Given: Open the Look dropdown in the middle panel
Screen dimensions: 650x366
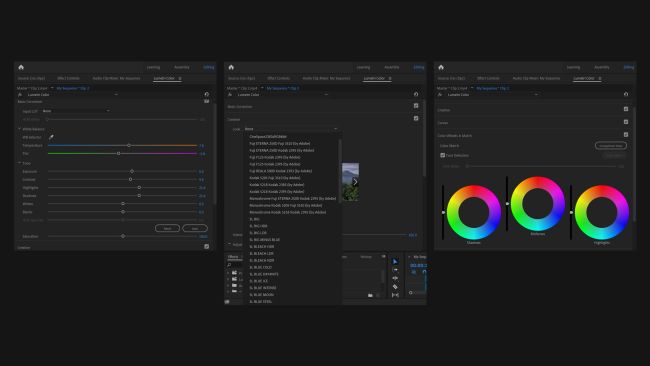Looking at the screenshot, I should (x=291, y=129).
